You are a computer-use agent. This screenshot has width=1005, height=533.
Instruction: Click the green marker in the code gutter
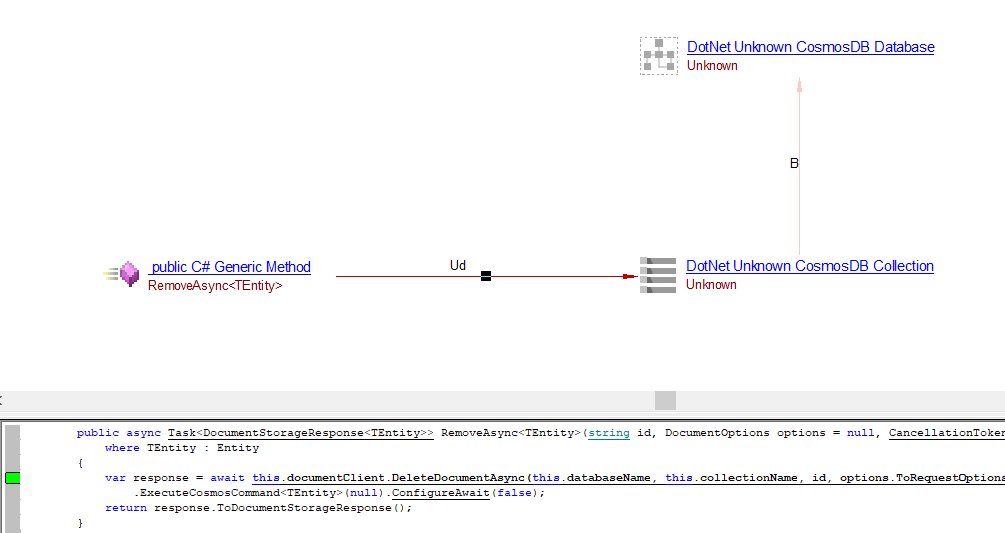pyautogui.click(x=12, y=478)
